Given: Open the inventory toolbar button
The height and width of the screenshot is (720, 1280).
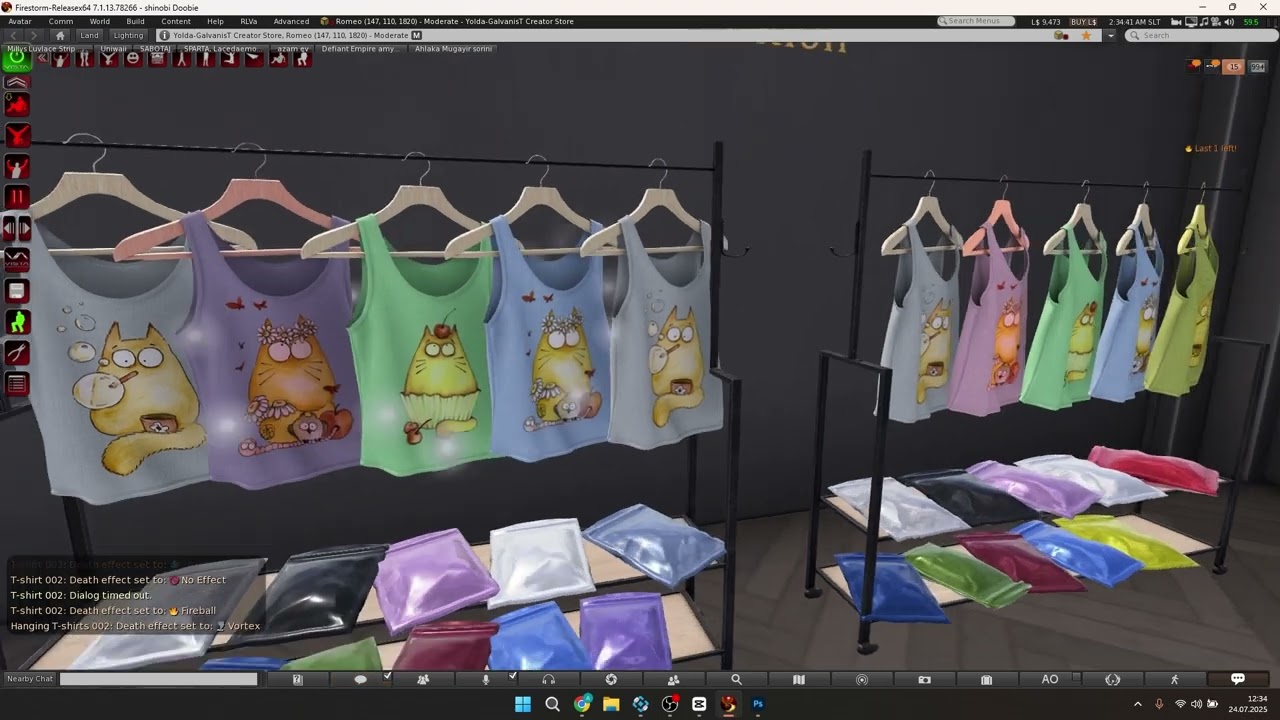Looking at the screenshot, I should (986, 679).
